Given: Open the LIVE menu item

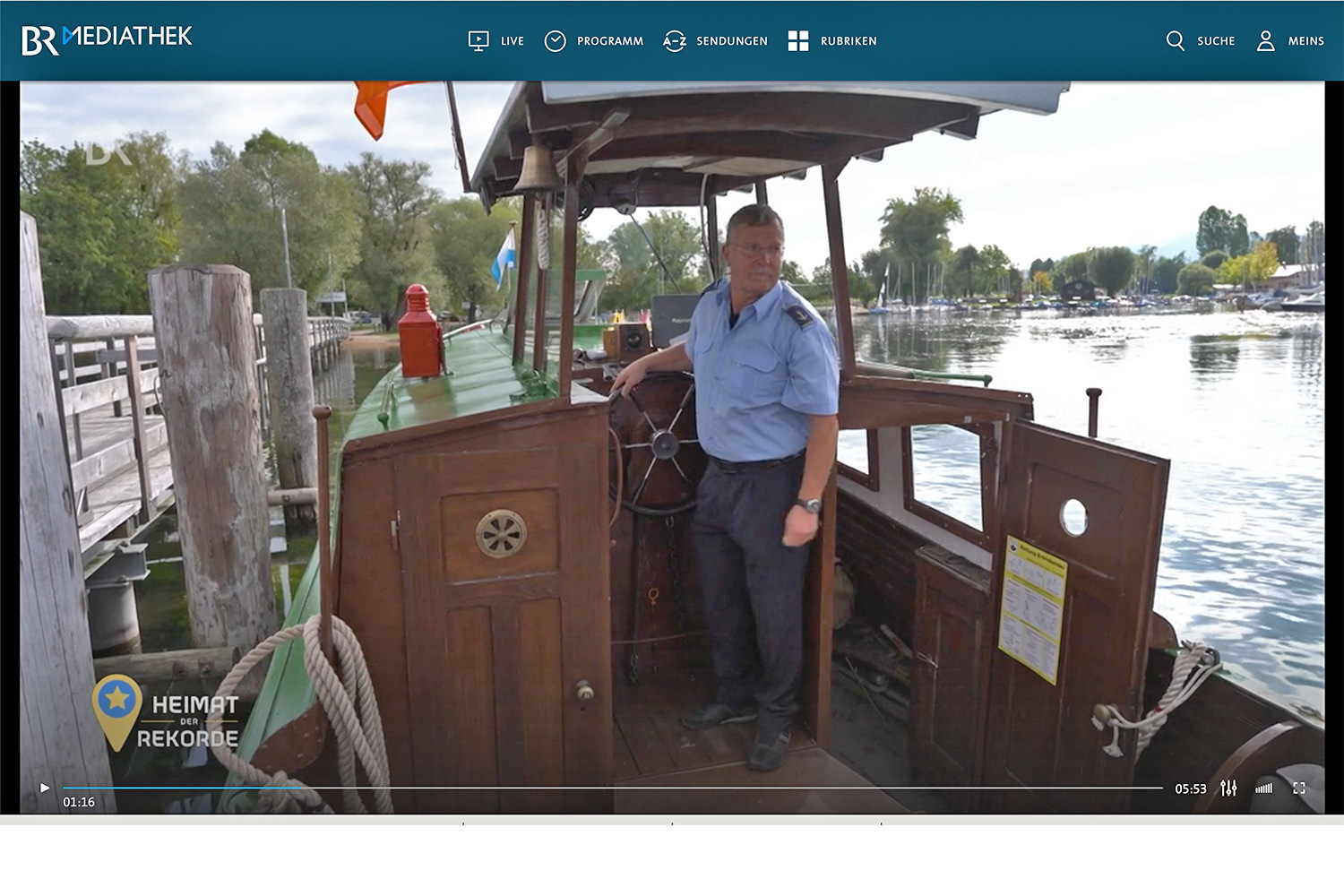Looking at the screenshot, I should click(x=513, y=41).
